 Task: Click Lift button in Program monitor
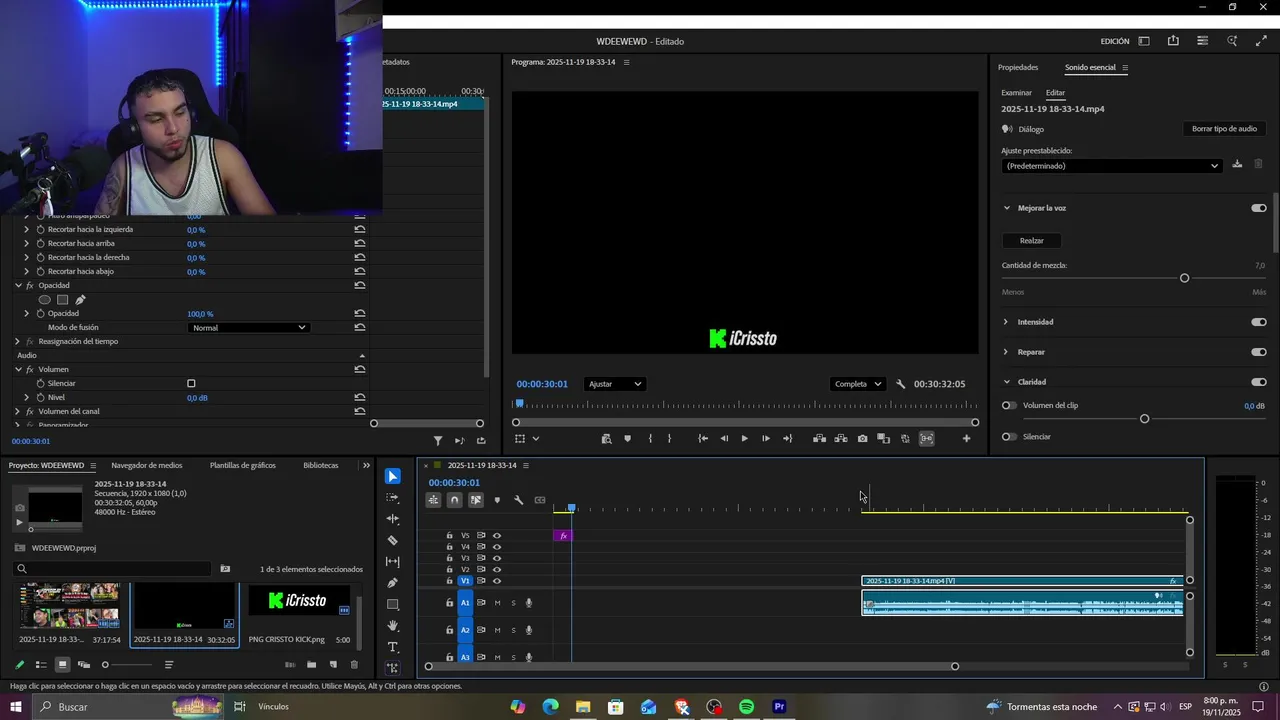[819, 439]
